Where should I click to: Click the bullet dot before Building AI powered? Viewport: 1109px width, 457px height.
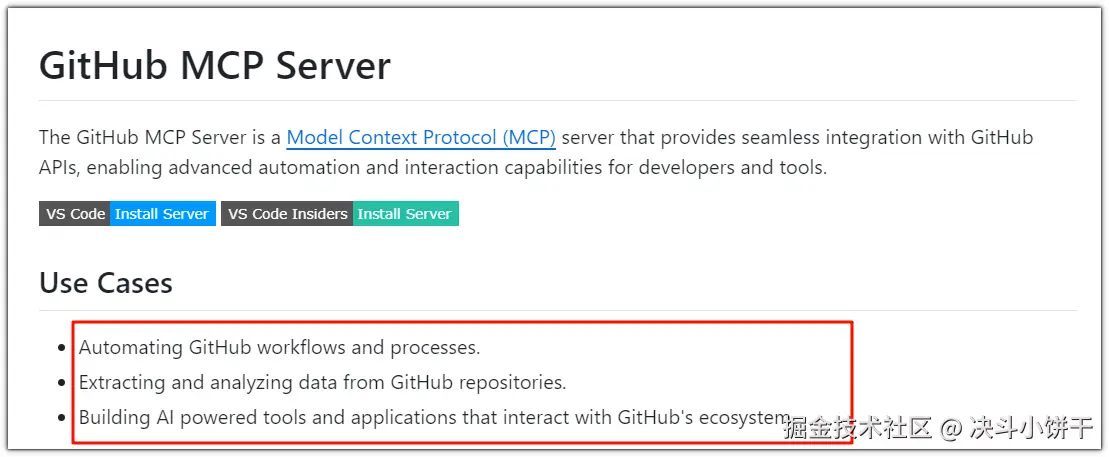click(x=62, y=418)
